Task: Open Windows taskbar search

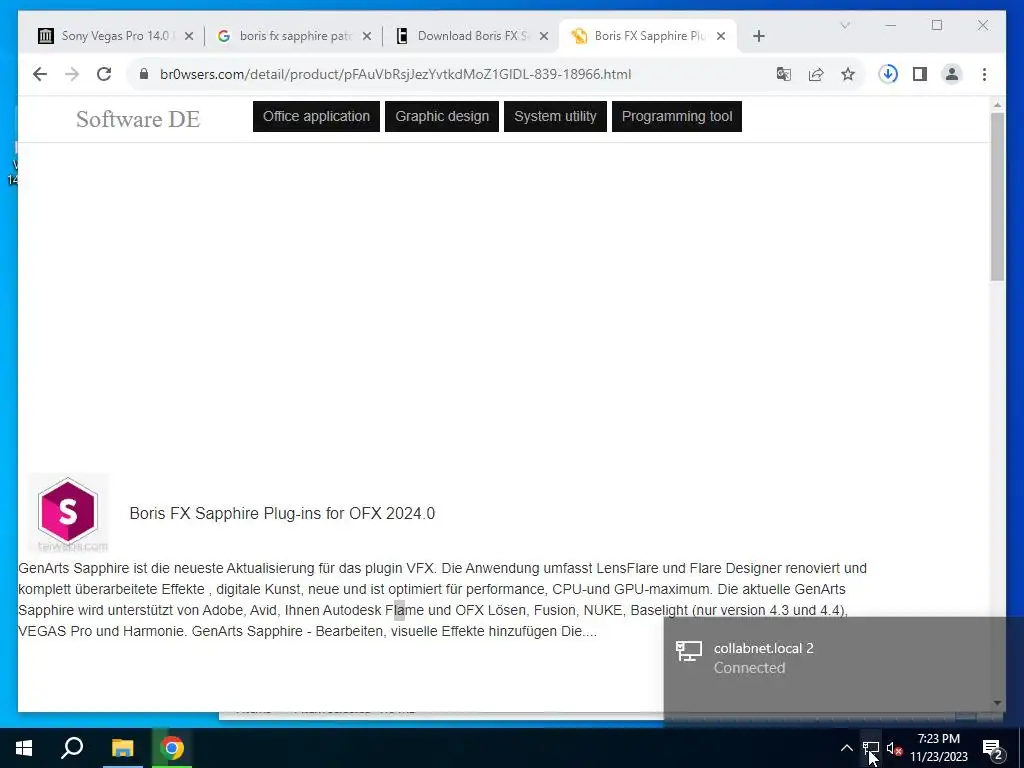Action: pyautogui.click(x=72, y=748)
